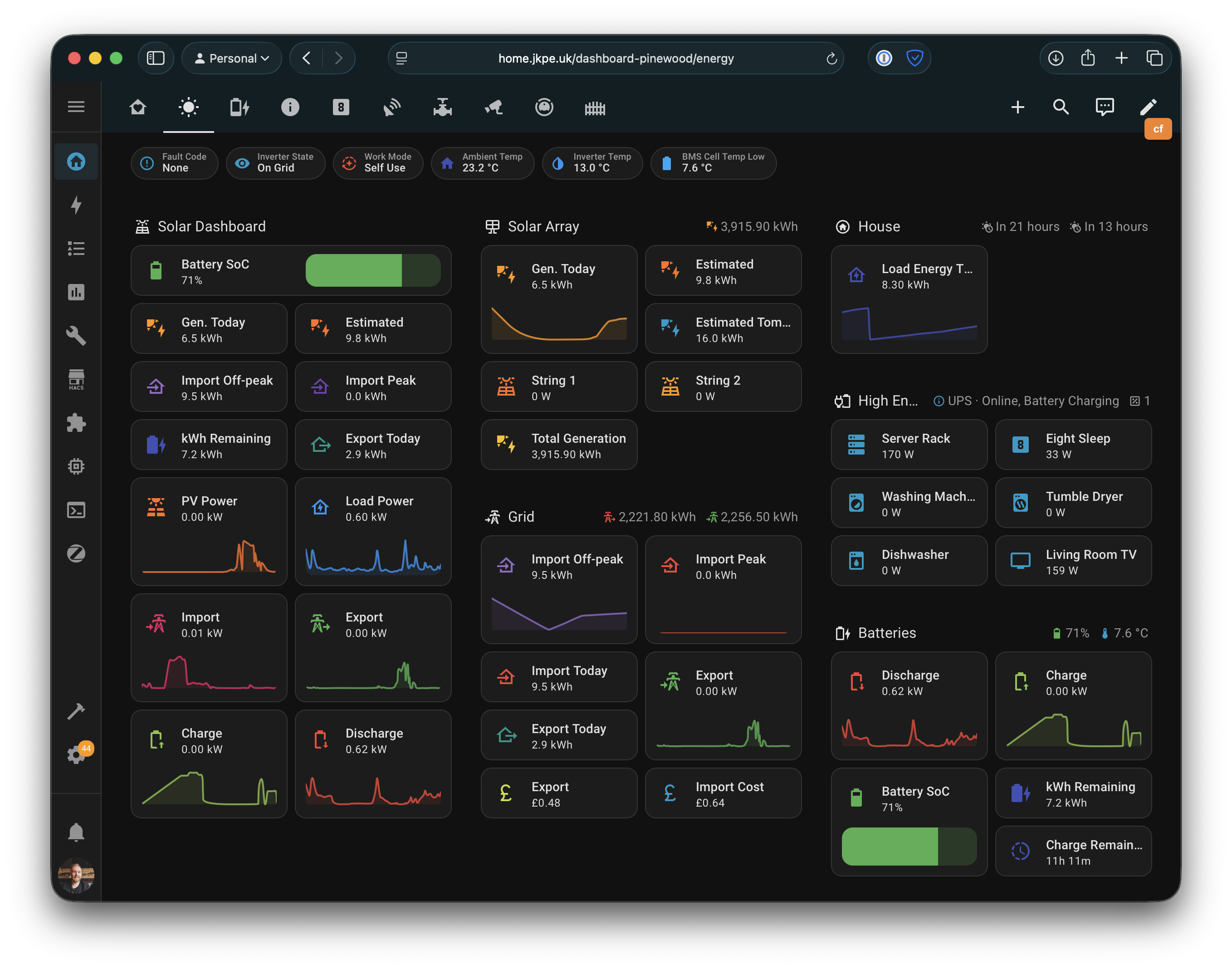The width and height of the screenshot is (1232, 969).
Task: Click the Battery SoC progress bar
Action: [373, 271]
